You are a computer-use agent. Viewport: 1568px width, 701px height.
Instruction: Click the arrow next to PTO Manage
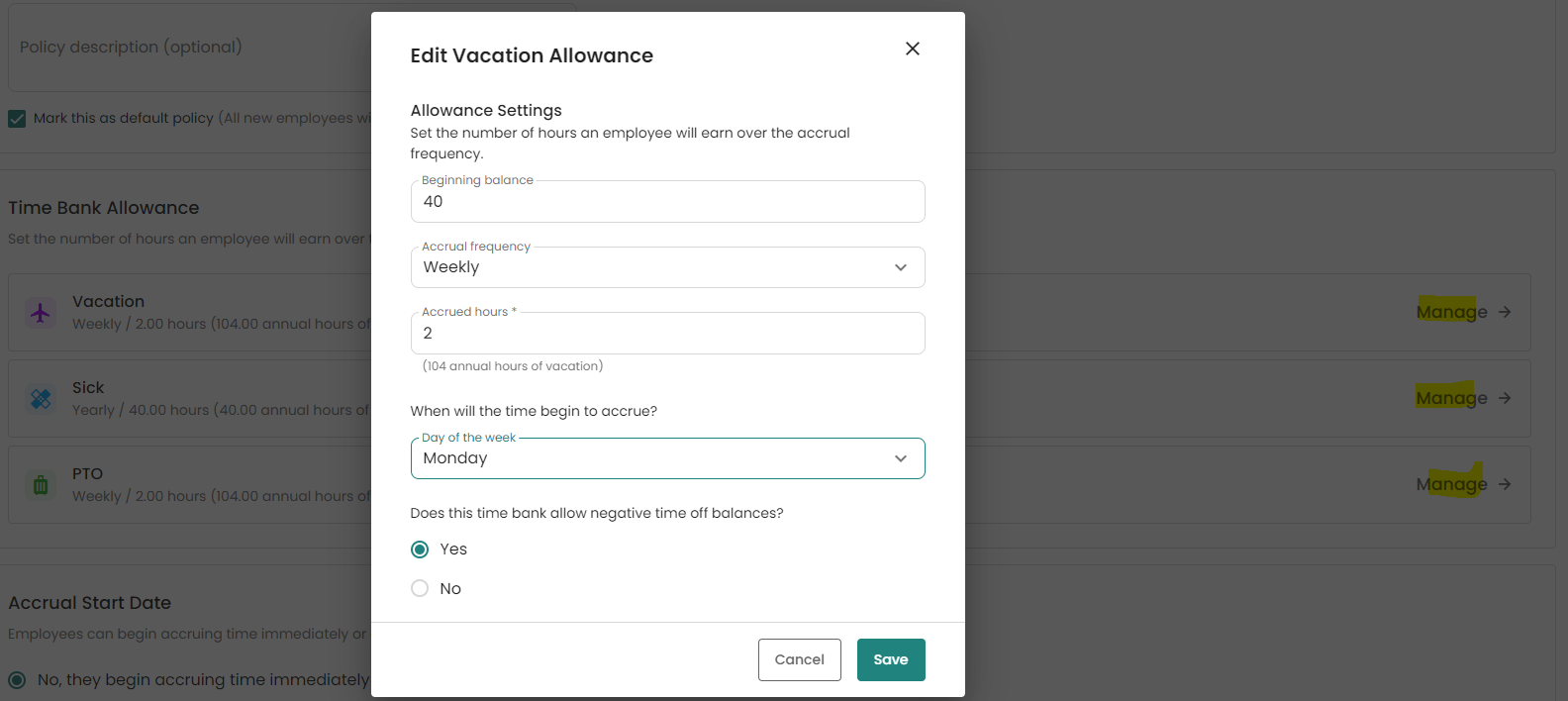click(1505, 484)
